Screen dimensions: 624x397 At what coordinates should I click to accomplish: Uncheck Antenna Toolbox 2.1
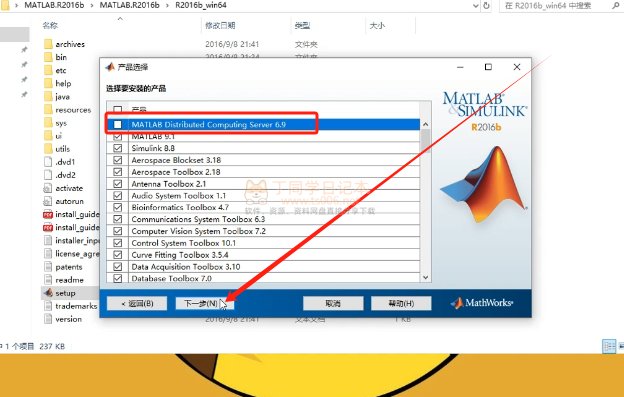coord(117,184)
